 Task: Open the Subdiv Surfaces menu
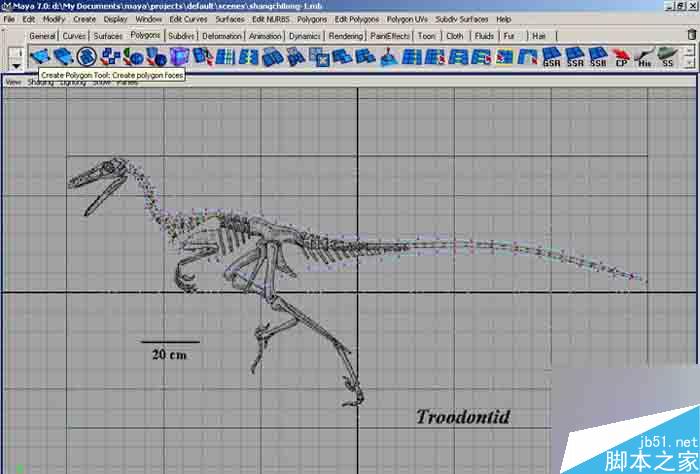(x=462, y=19)
